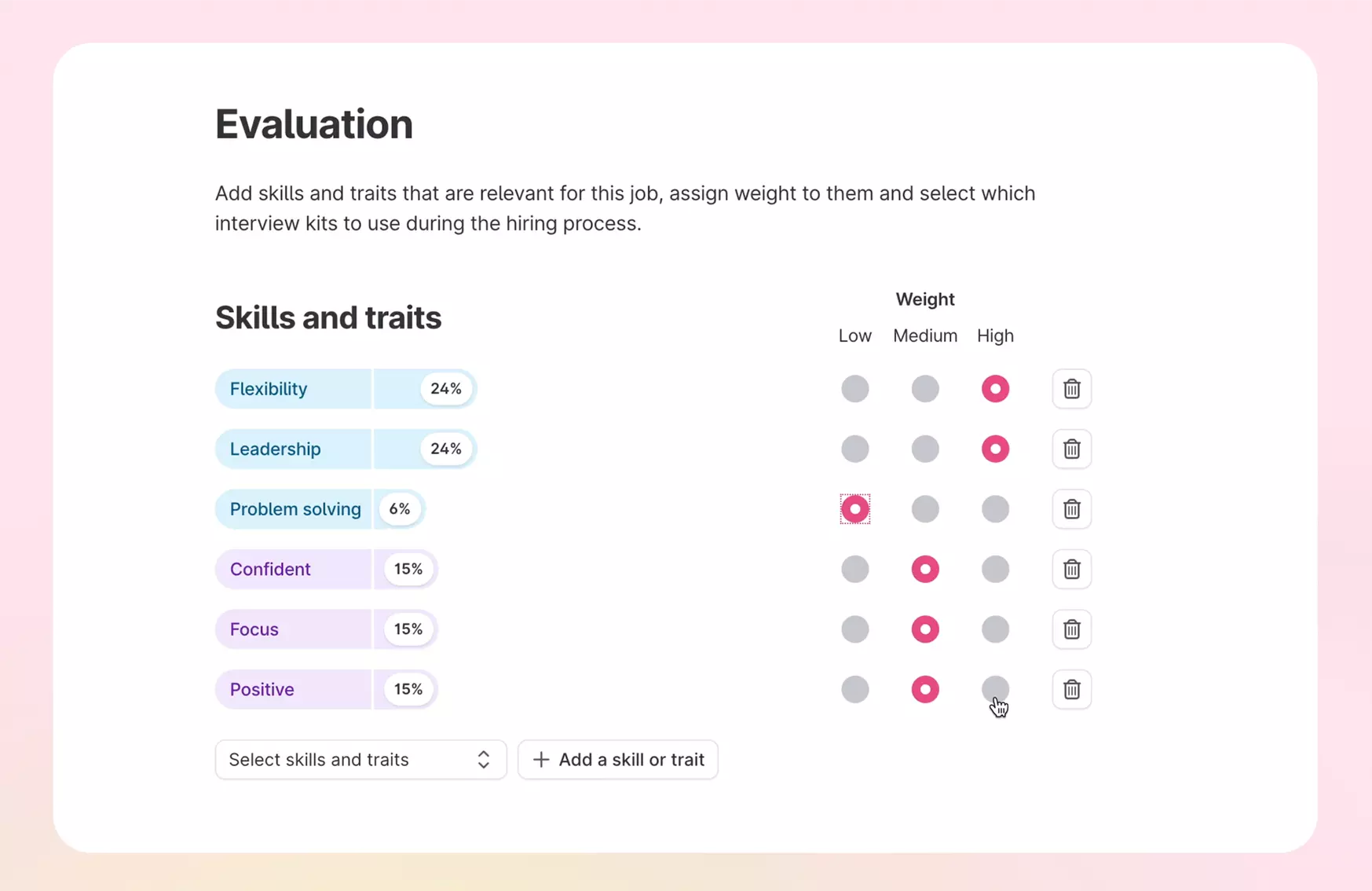Set Positive weight to Low

coord(854,689)
